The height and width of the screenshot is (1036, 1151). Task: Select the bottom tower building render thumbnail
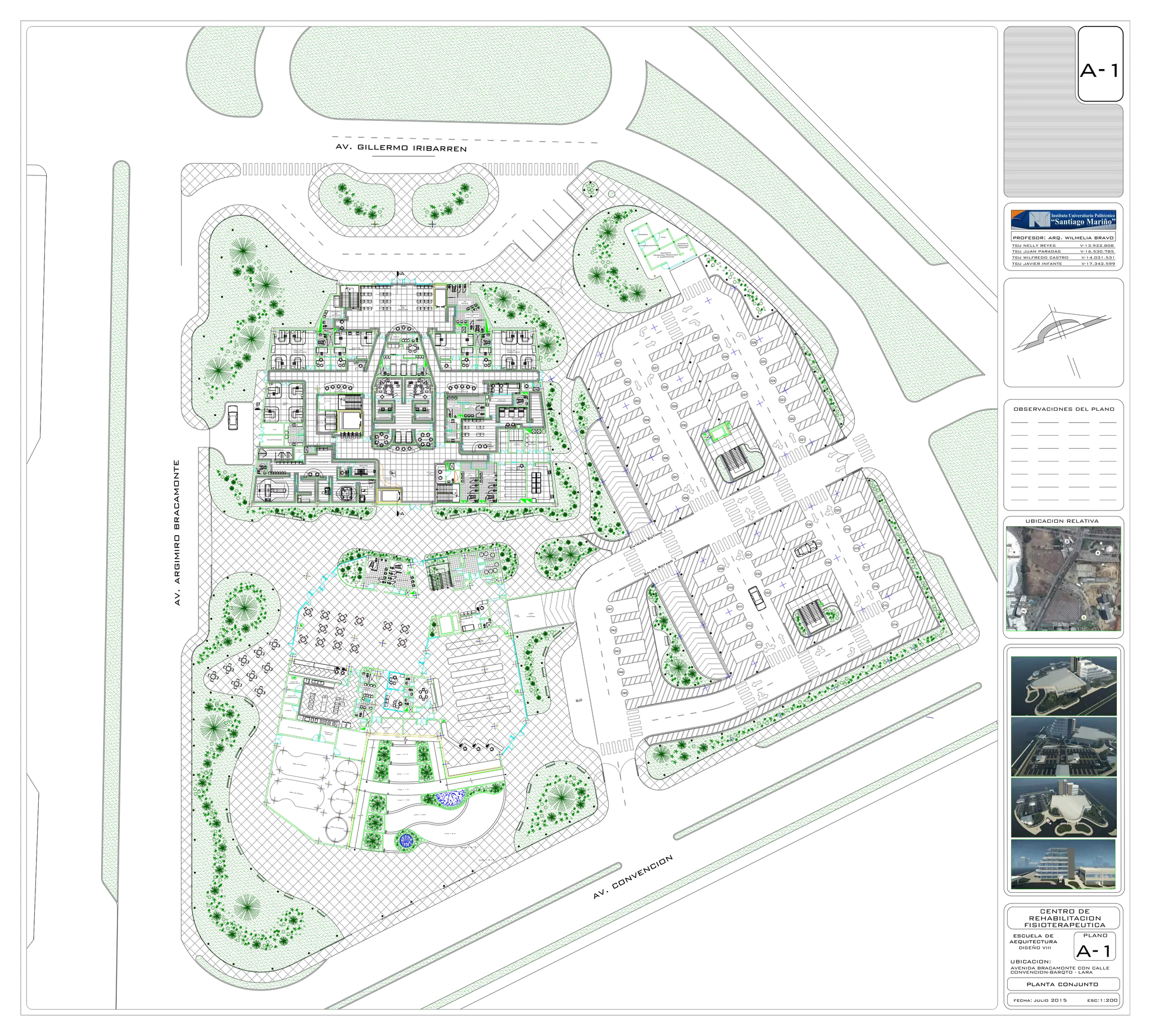pos(1063,864)
